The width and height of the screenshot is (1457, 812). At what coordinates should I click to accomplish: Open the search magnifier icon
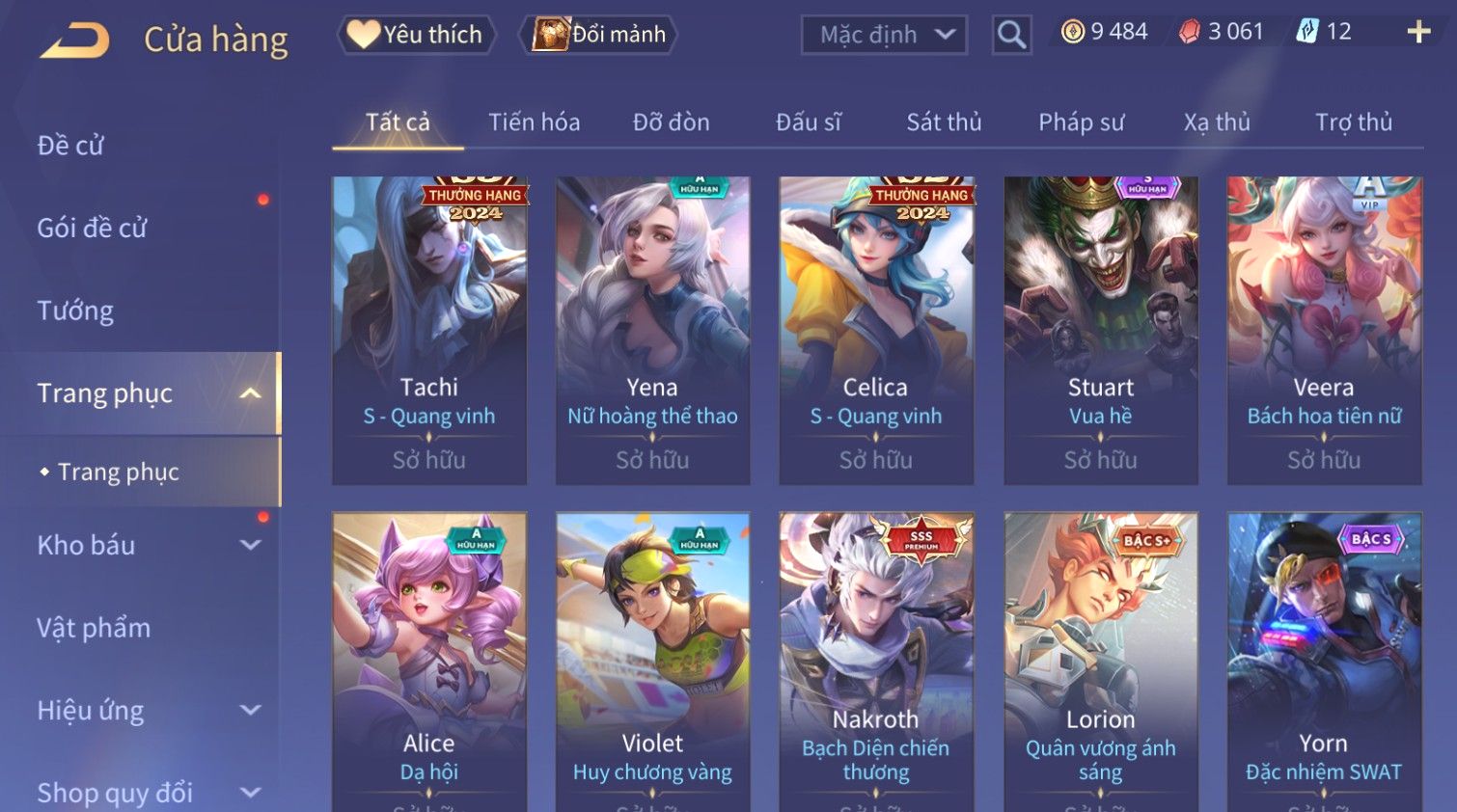[x=1011, y=35]
